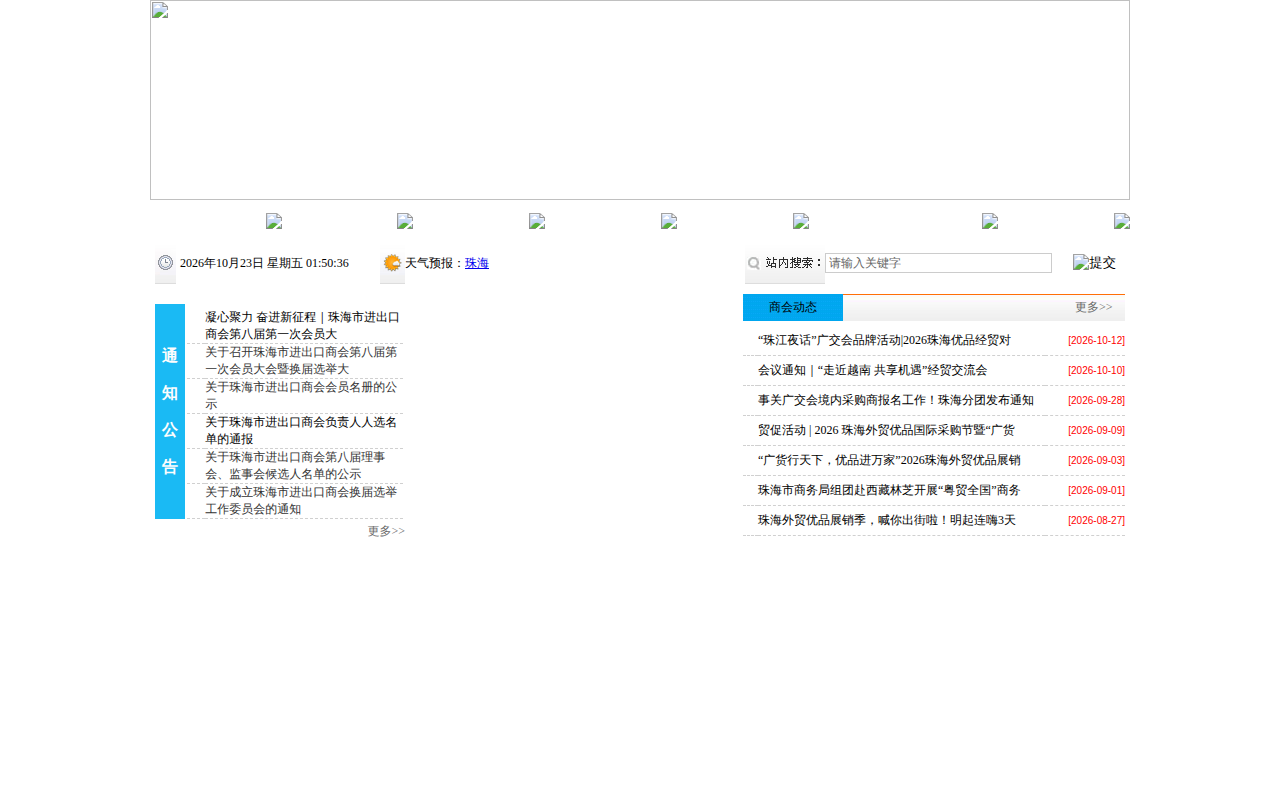
Task: Click the date [2026-08-27]
Action: click(x=1096, y=521)
